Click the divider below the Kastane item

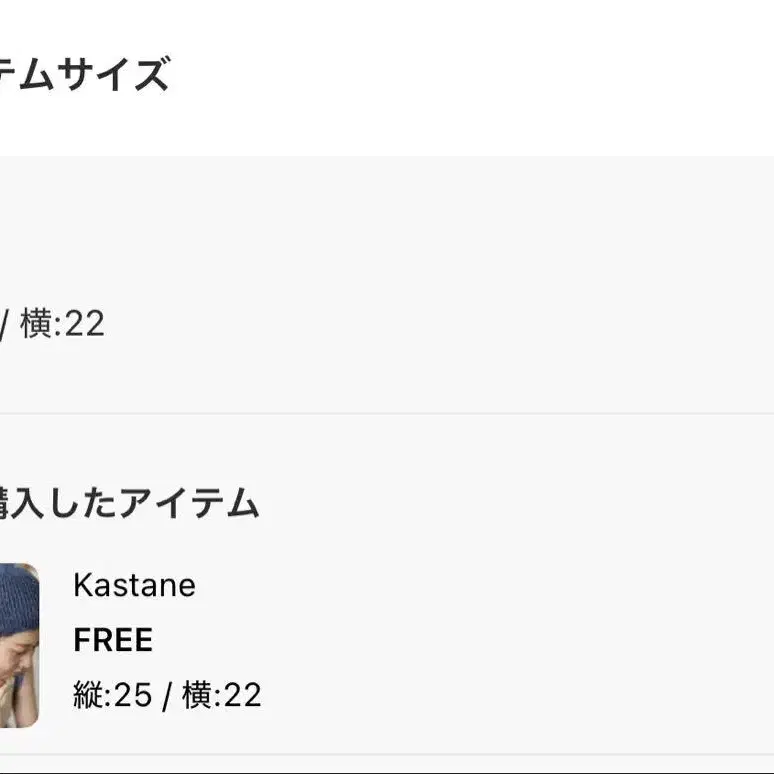[x=387, y=755]
